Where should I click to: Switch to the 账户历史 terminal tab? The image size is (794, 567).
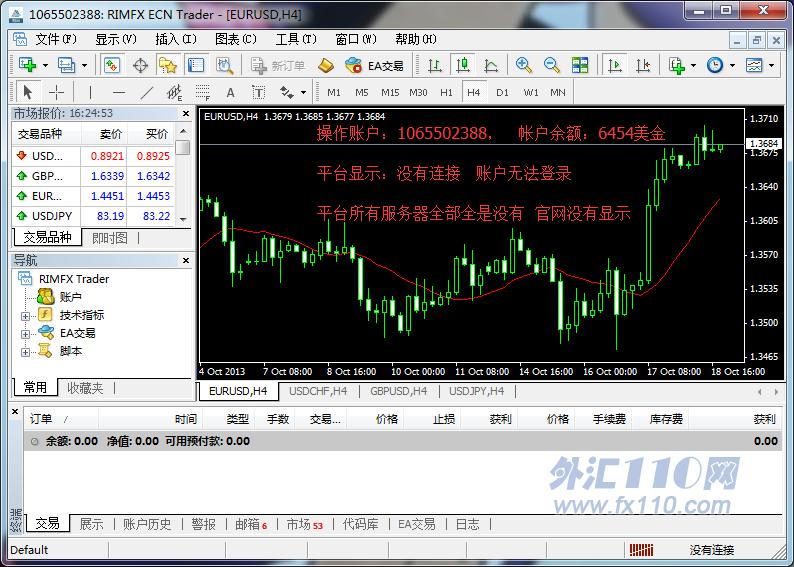click(x=147, y=524)
